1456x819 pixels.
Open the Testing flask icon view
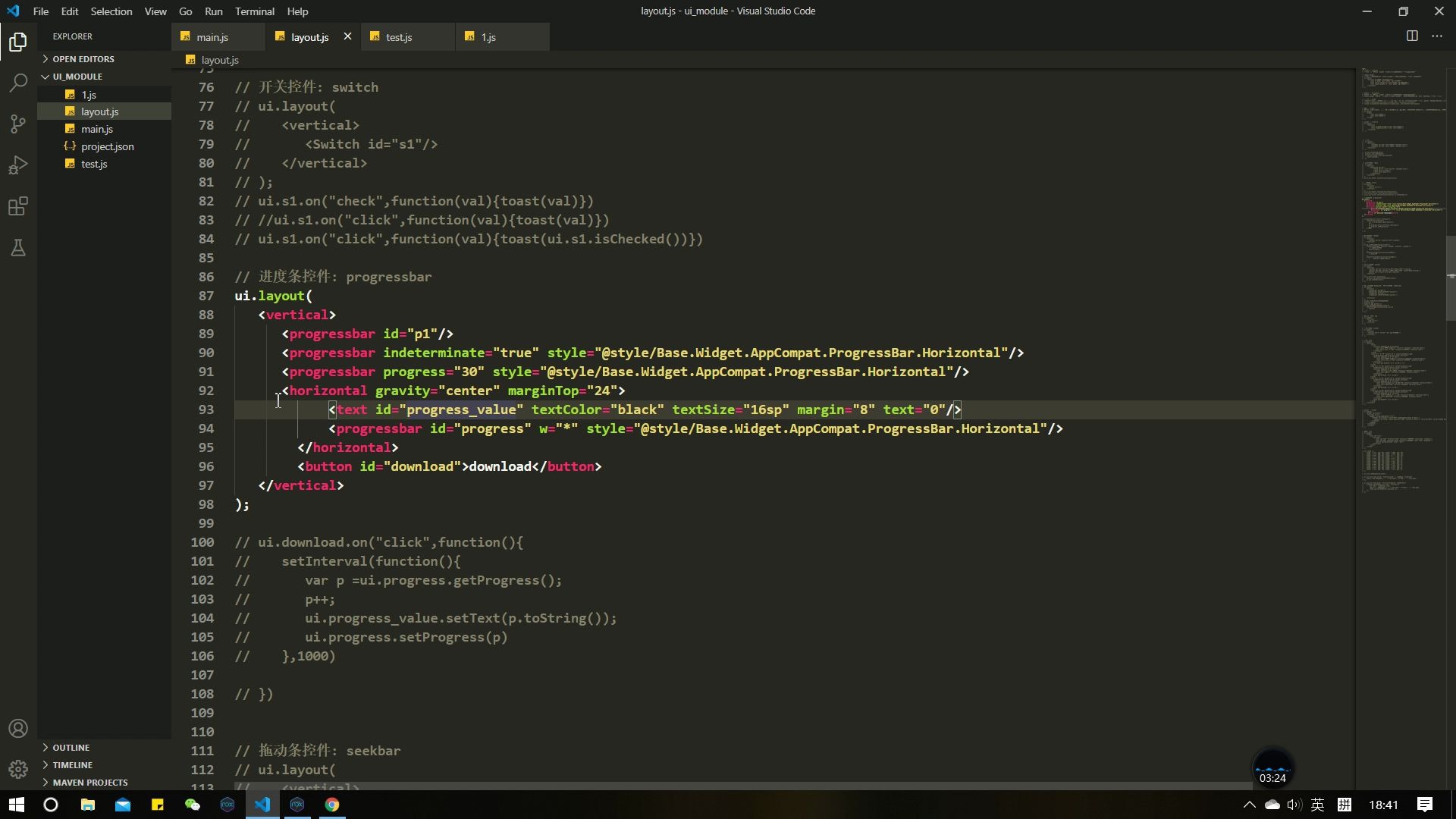[x=18, y=248]
